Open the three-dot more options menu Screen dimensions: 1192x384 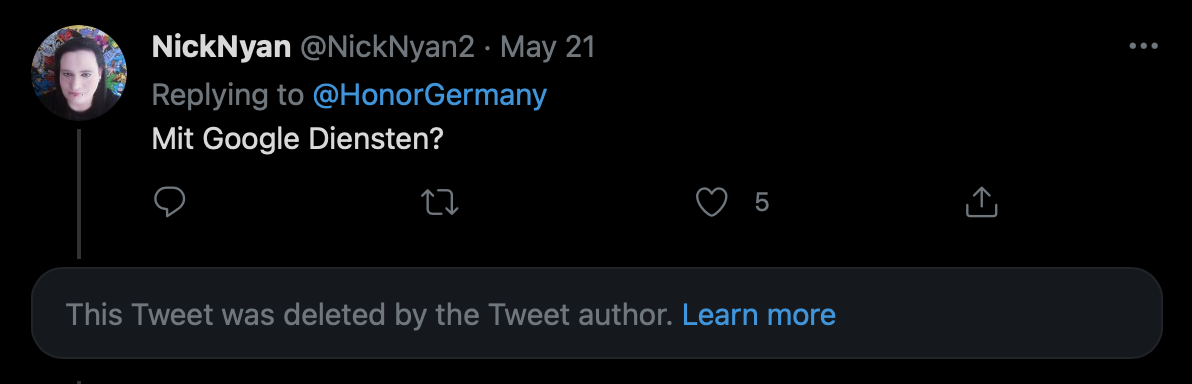pos(1143,46)
